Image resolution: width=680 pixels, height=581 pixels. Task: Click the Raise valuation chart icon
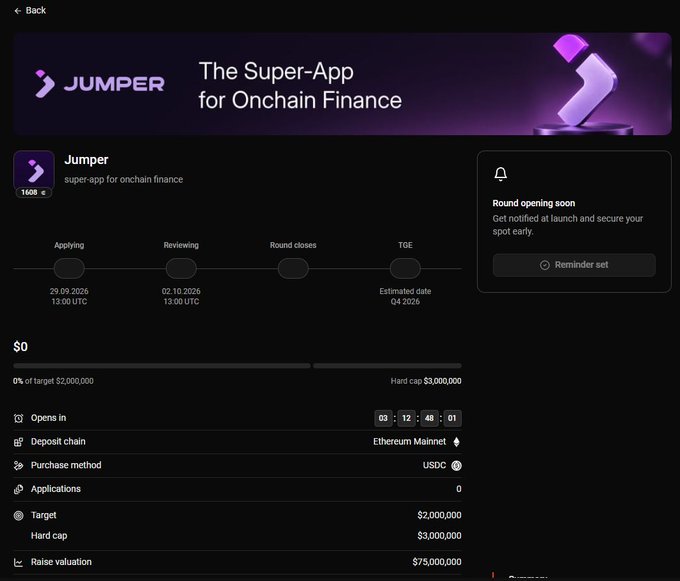point(18,562)
